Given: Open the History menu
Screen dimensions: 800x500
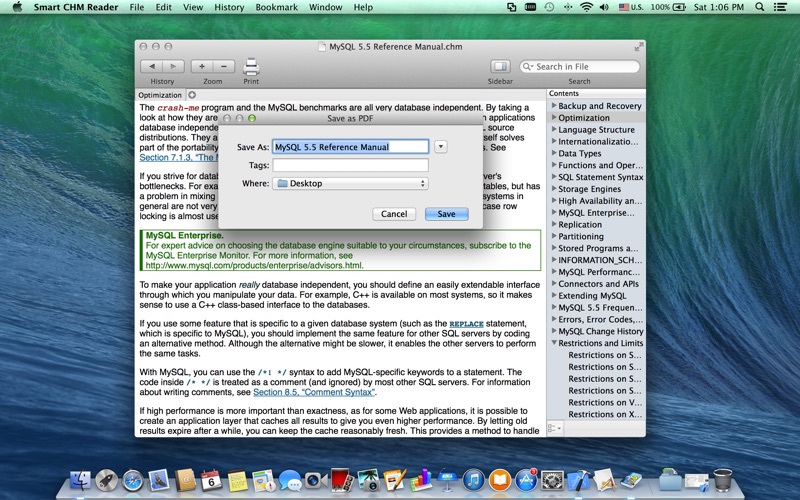Looking at the screenshot, I should [x=229, y=7].
